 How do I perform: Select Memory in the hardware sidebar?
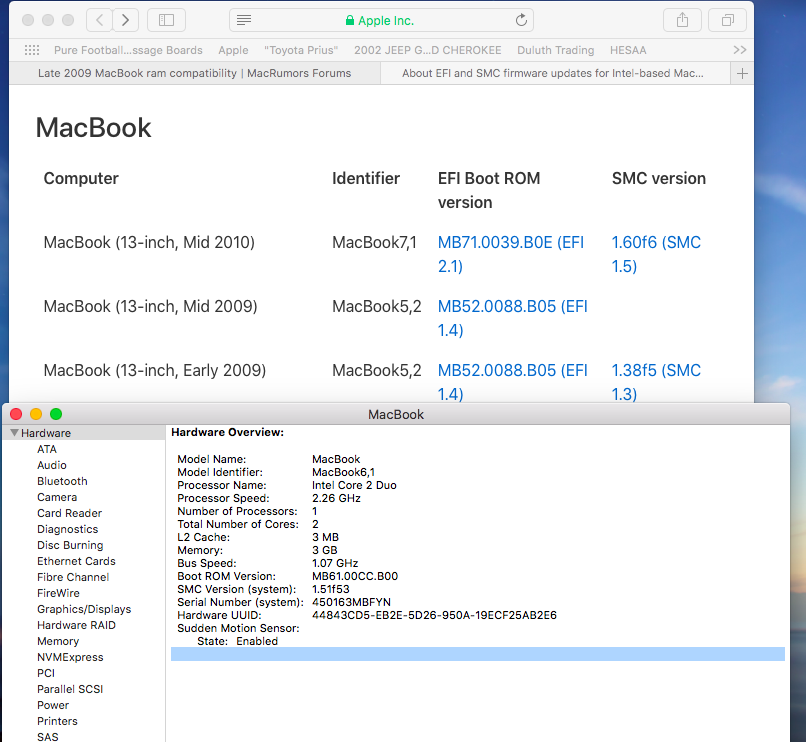pyautogui.click(x=58, y=641)
